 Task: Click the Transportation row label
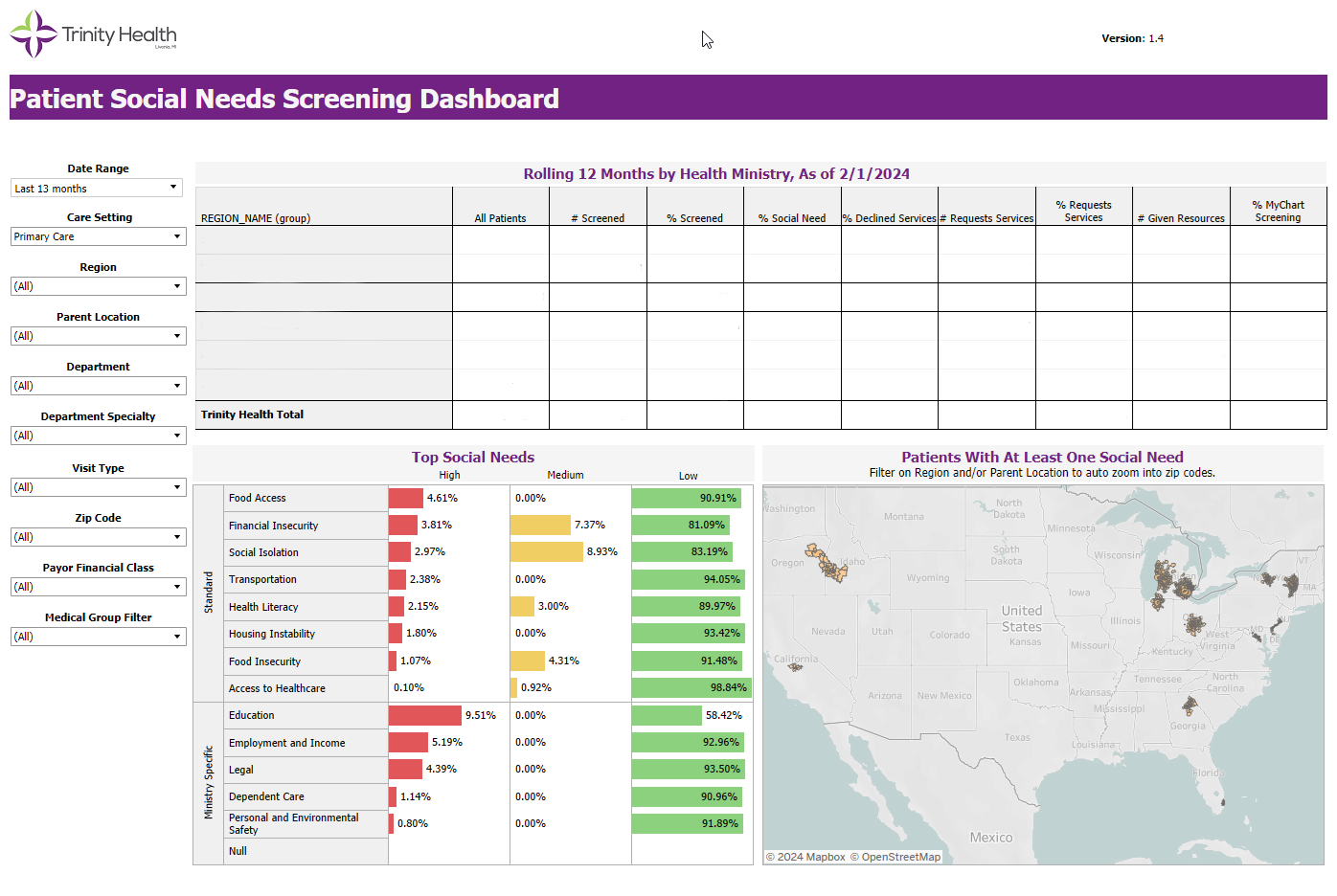point(262,579)
